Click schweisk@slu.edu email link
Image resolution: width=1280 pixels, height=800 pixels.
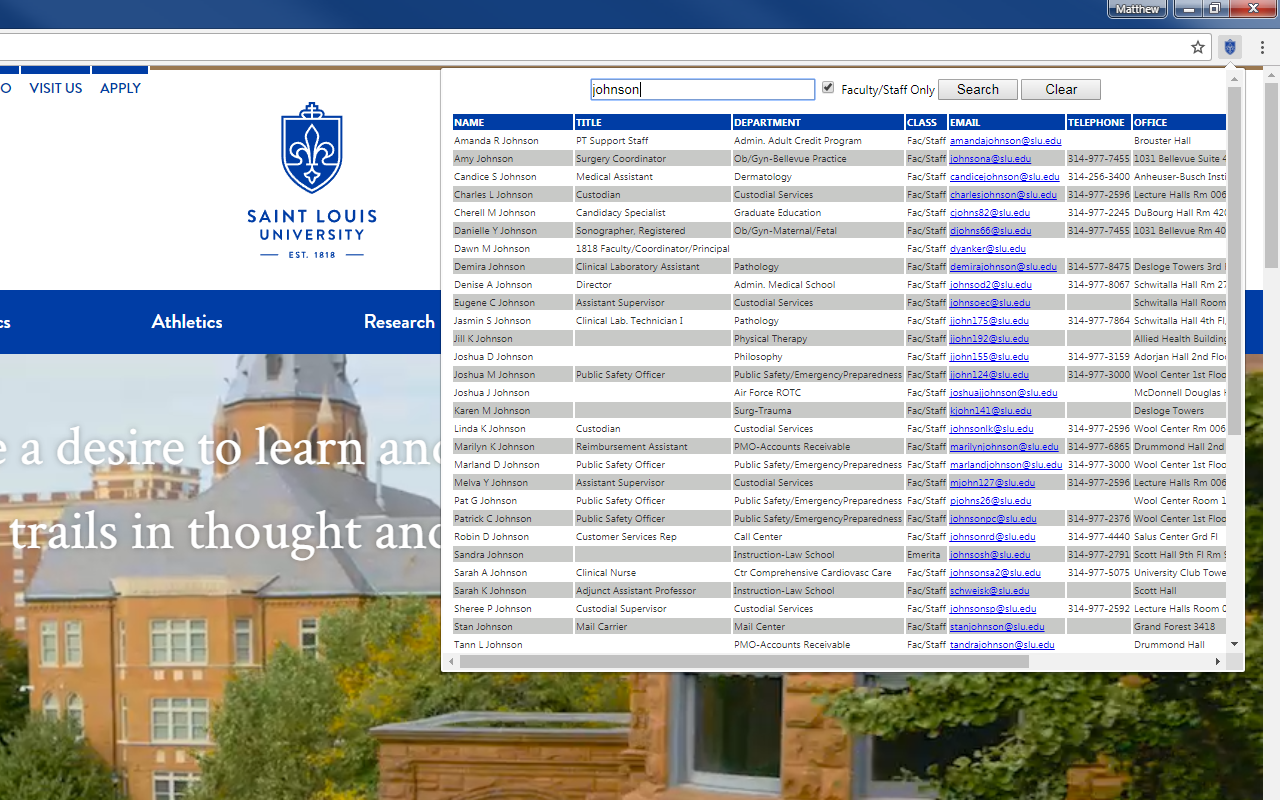tap(989, 591)
